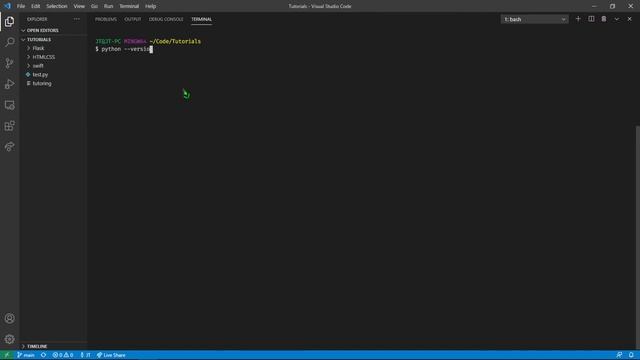Screen dimensions: 640x360
Task: Create a new terminal with plus icon
Action: pos(578,19)
